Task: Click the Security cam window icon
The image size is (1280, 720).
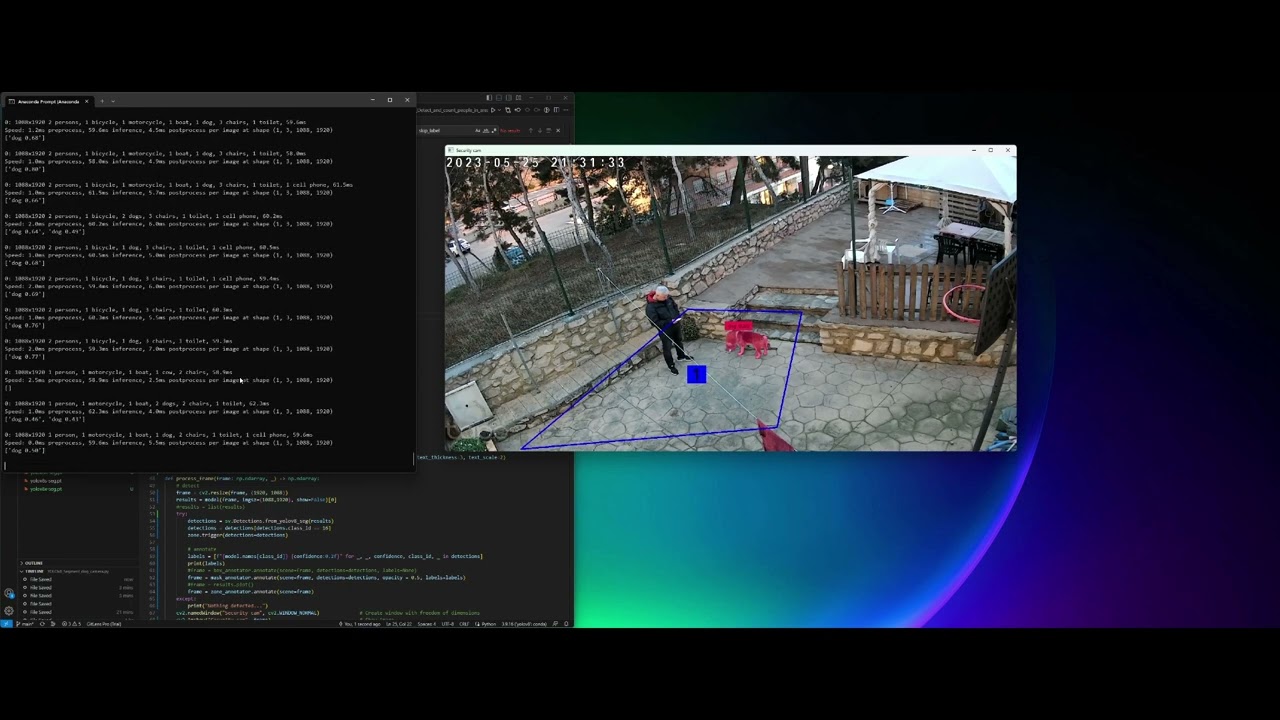Action: click(450, 150)
